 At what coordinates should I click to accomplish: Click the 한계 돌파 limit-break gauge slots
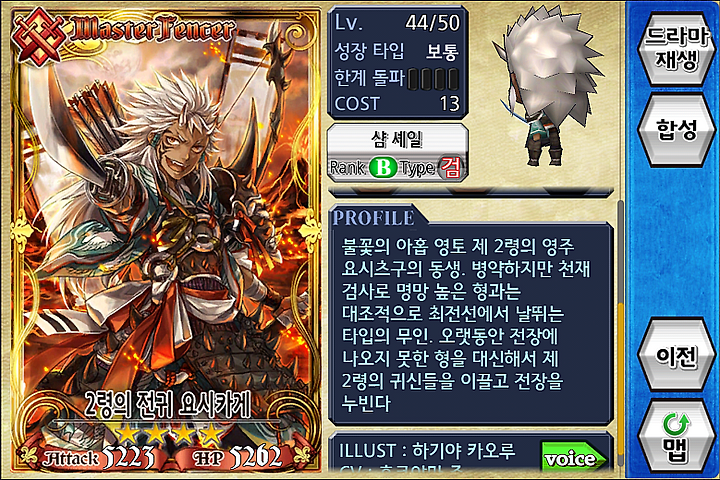[x=433, y=79]
